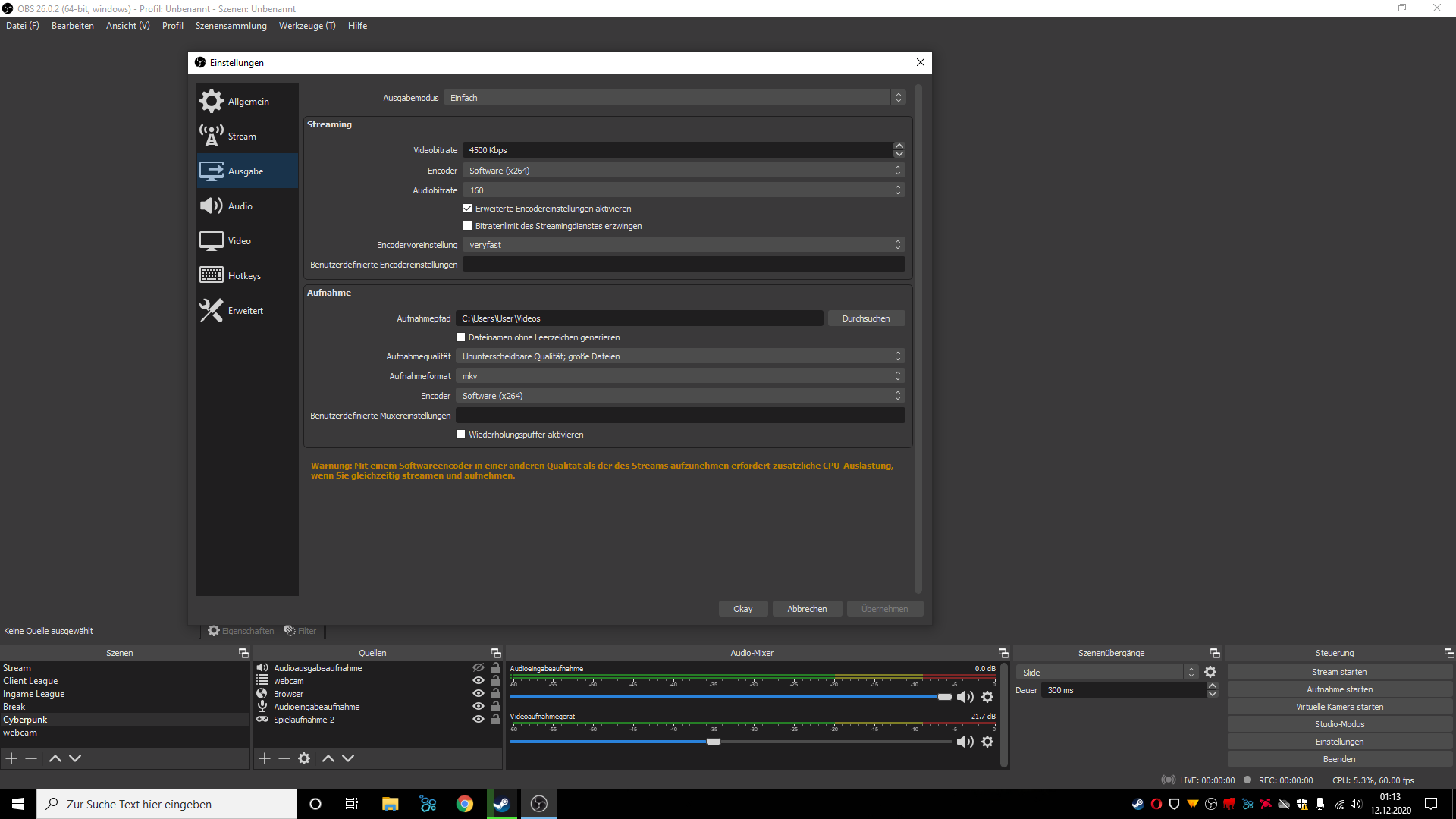Open Videoaufnahmegerät mixer gear settings
Screen dimensions: 1456x819
click(987, 742)
